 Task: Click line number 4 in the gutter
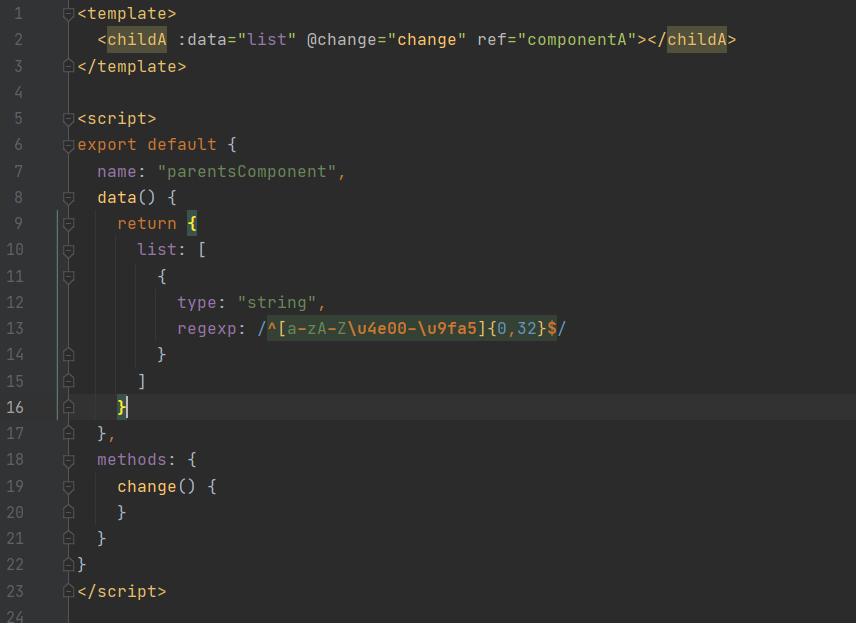click(x=19, y=92)
